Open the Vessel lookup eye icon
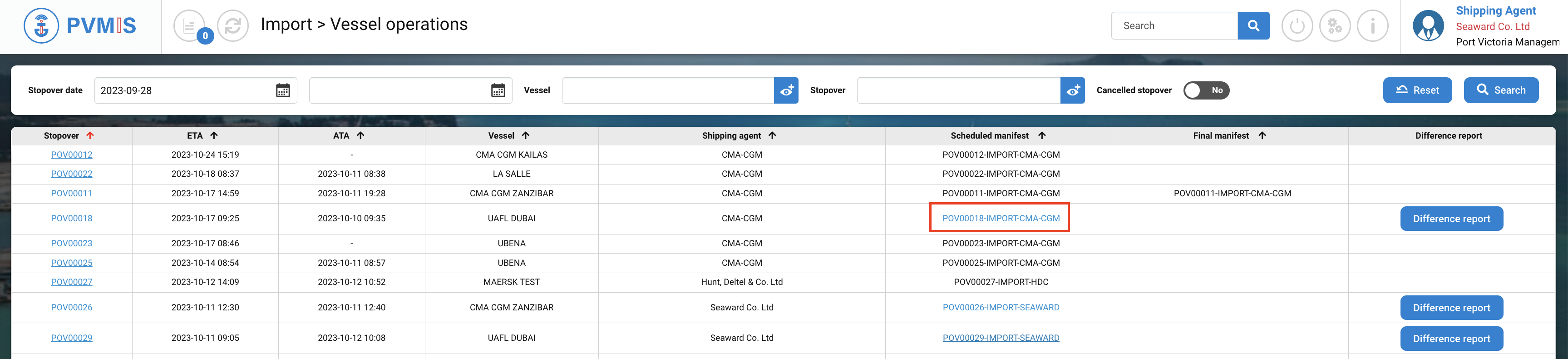Viewport: 1568px width, 359px height. (x=786, y=90)
